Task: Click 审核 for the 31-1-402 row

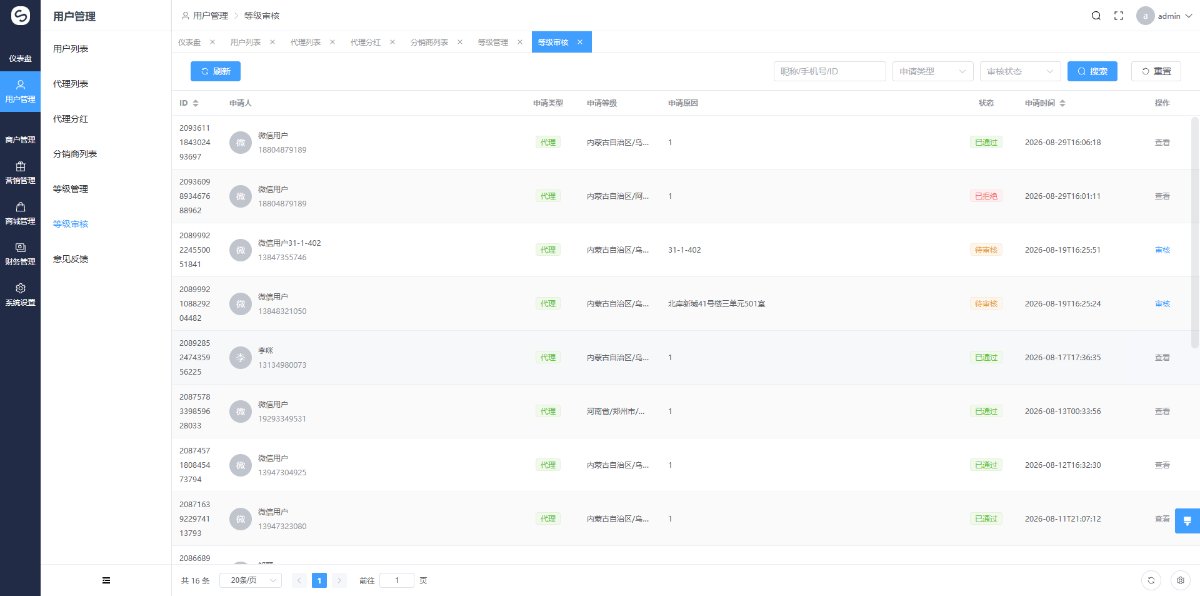Action: [1162, 250]
